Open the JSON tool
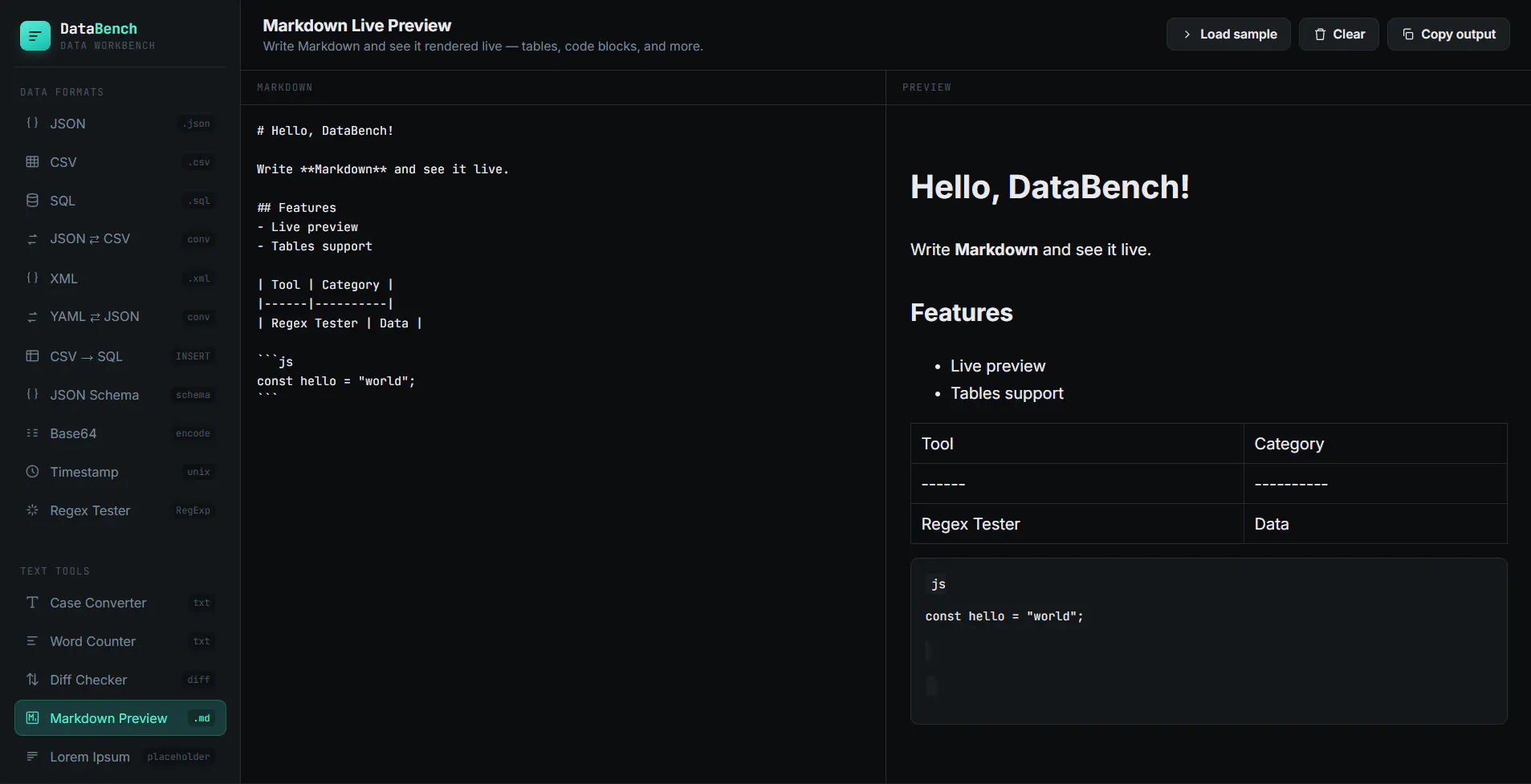 120,124
